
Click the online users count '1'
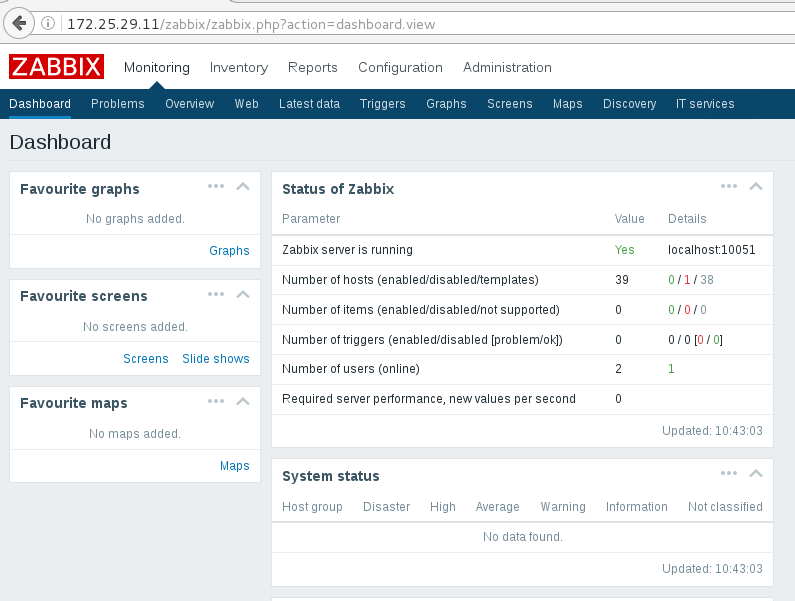click(671, 369)
